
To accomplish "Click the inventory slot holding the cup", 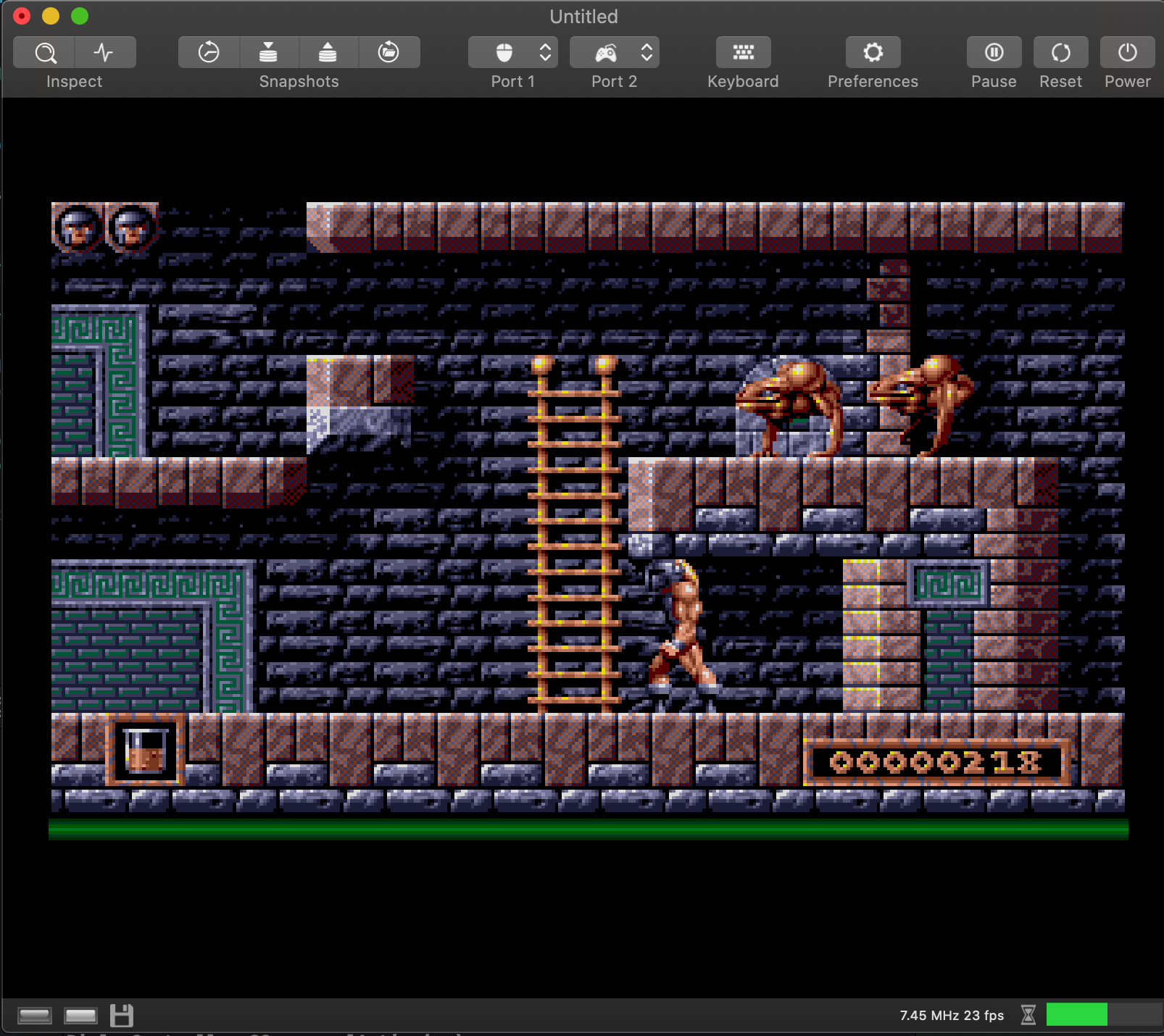I will pyautogui.click(x=145, y=750).
